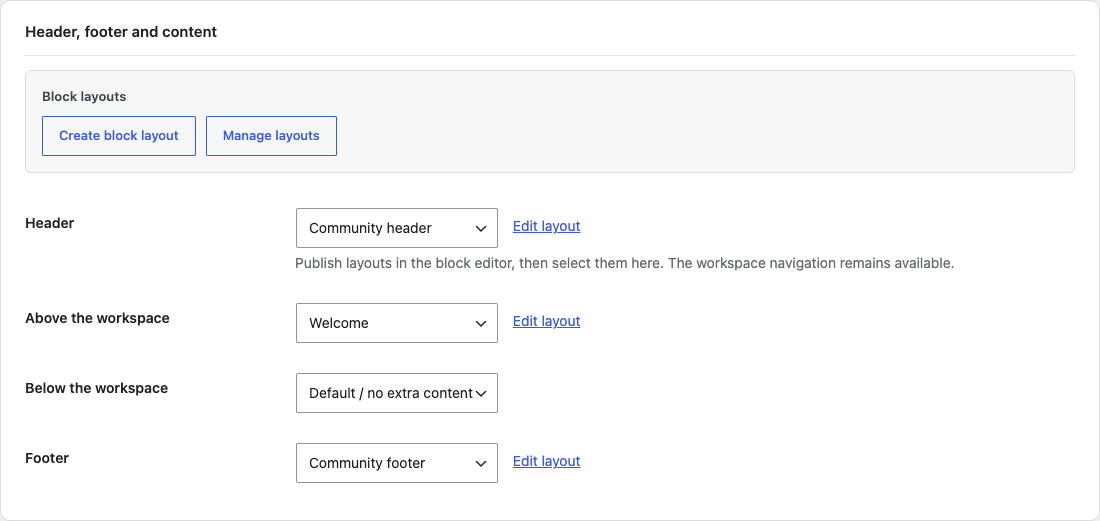Open the Footer dropdown showing Community footer
Image resolution: width=1100 pixels, height=521 pixels.
point(396,463)
